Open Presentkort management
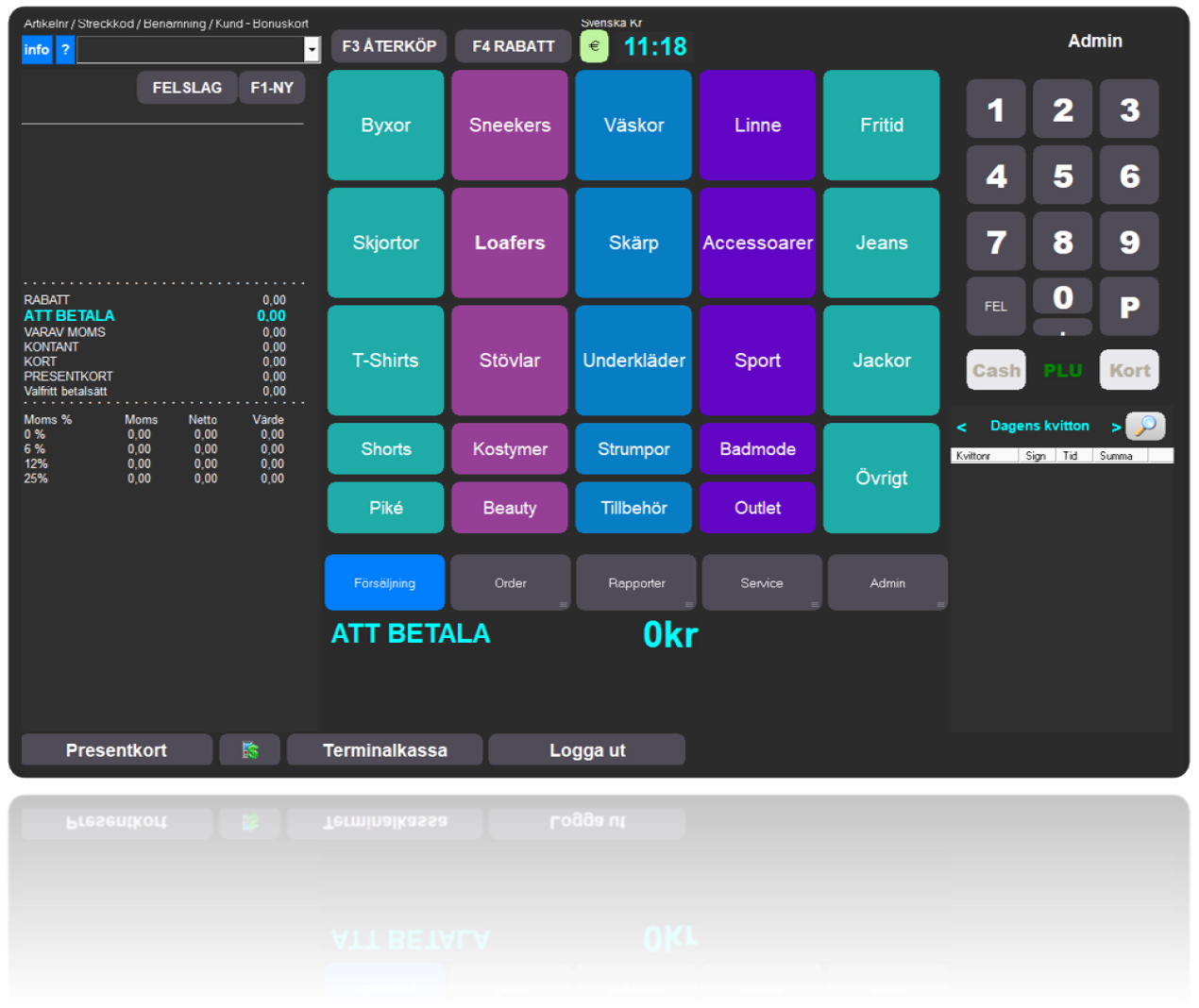The height and width of the screenshot is (1008, 1199). pos(116,749)
